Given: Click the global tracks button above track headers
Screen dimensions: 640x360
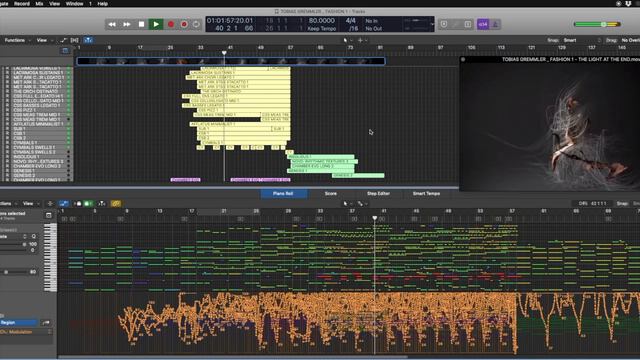Looking at the screenshot, I should pyautogui.click(x=65, y=51).
